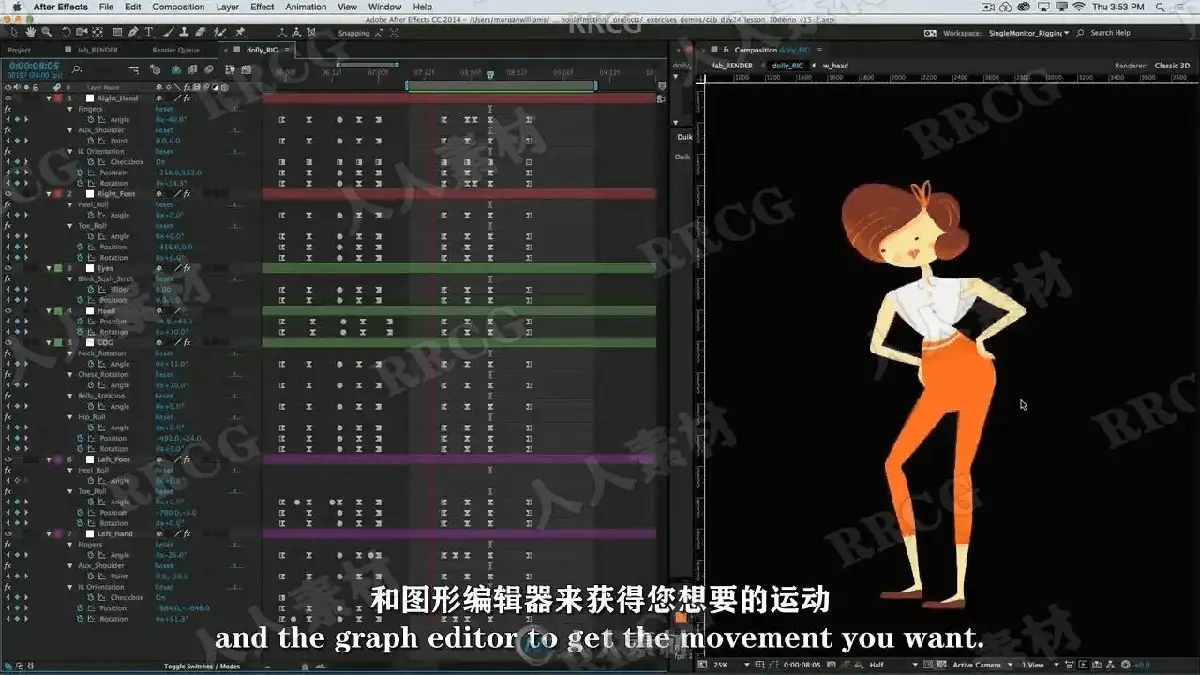This screenshot has height=675, width=1200.
Task: Select the Brush tool
Action: pyautogui.click(x=168, y=33)
